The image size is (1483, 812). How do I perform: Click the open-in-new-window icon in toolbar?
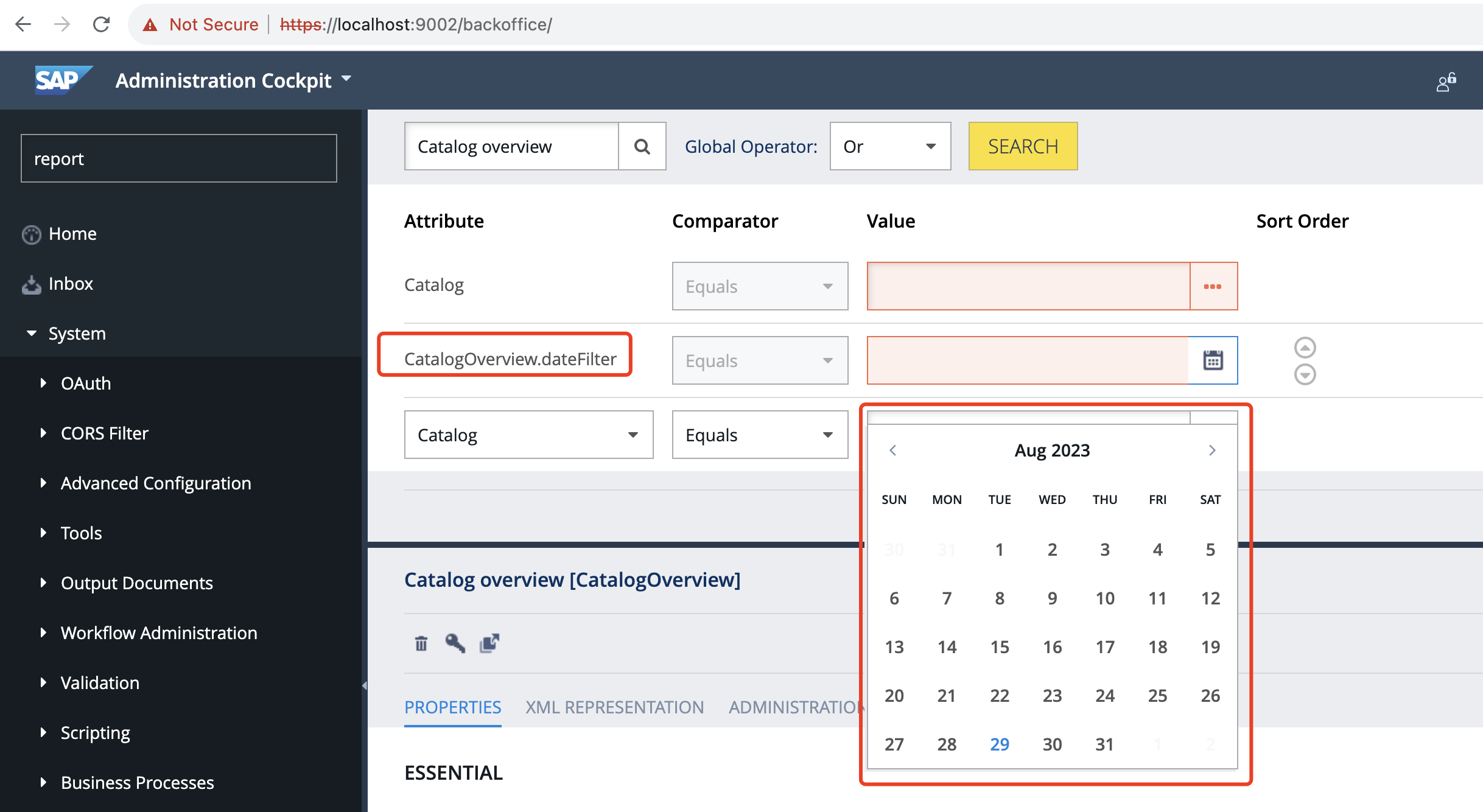[489, 643]
